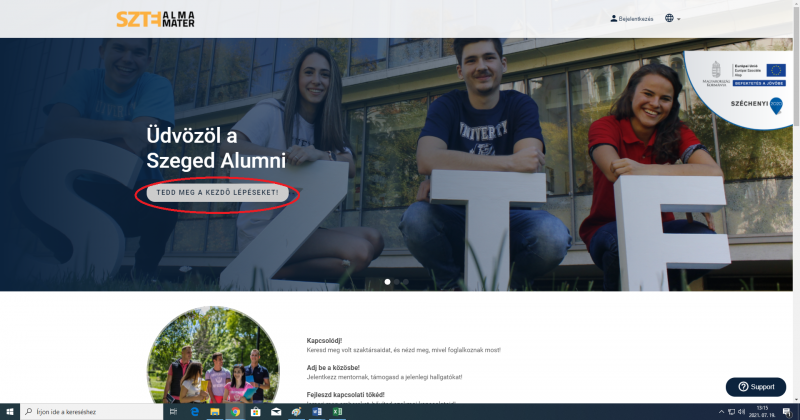Click text 'Jelentkezz mentornak, támogasd a jelenlegi hallgatókat!'

coord(384,377)
